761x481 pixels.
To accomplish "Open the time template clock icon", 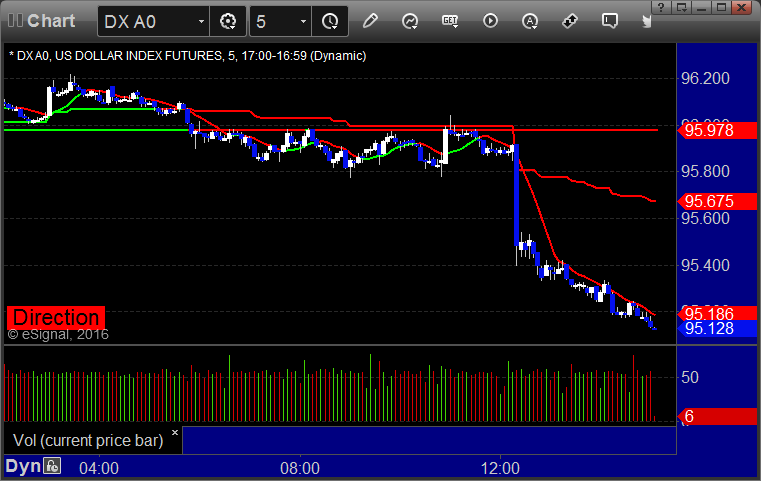I will click(x=330, y=21).
